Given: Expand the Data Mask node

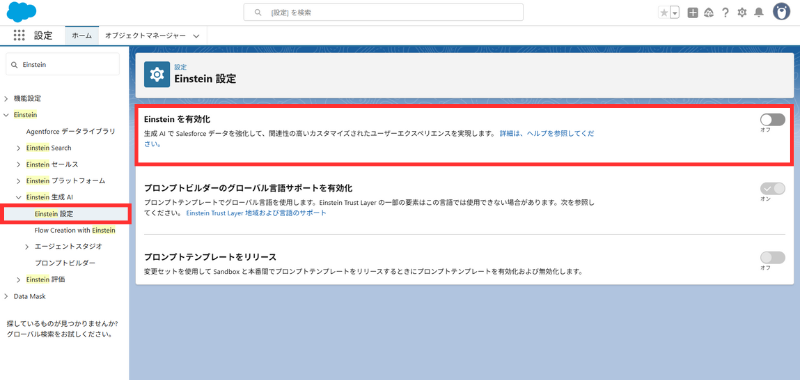Looking at the screenshot, I should coord(6,296).
